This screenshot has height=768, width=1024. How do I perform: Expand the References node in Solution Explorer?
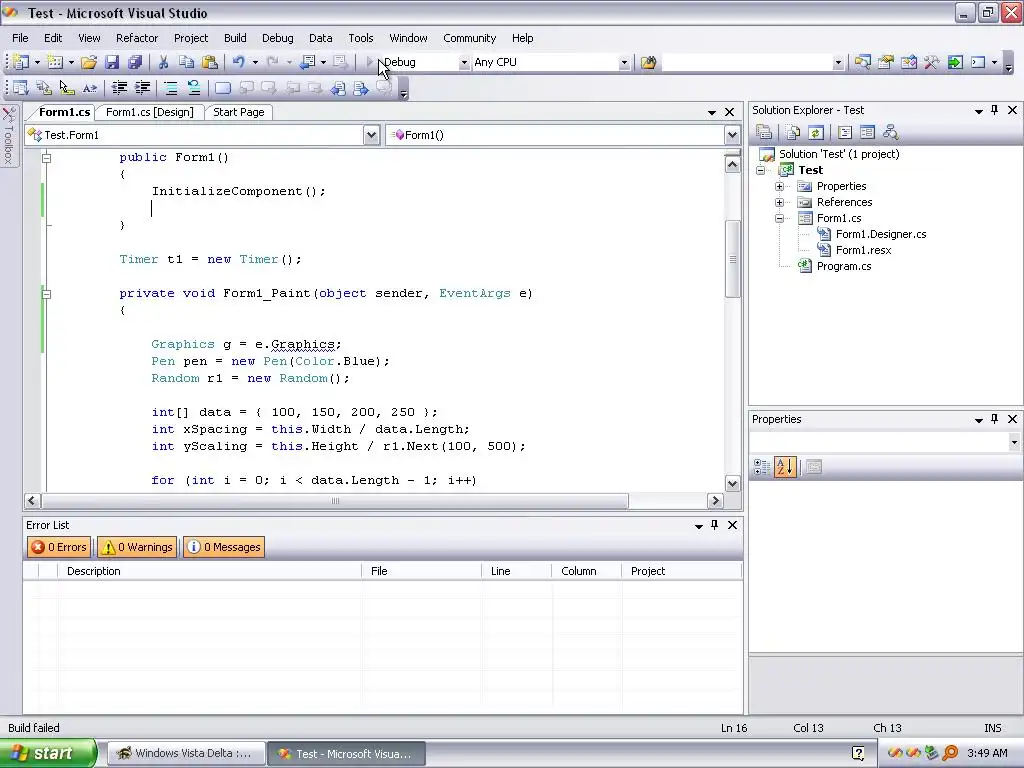779,202
